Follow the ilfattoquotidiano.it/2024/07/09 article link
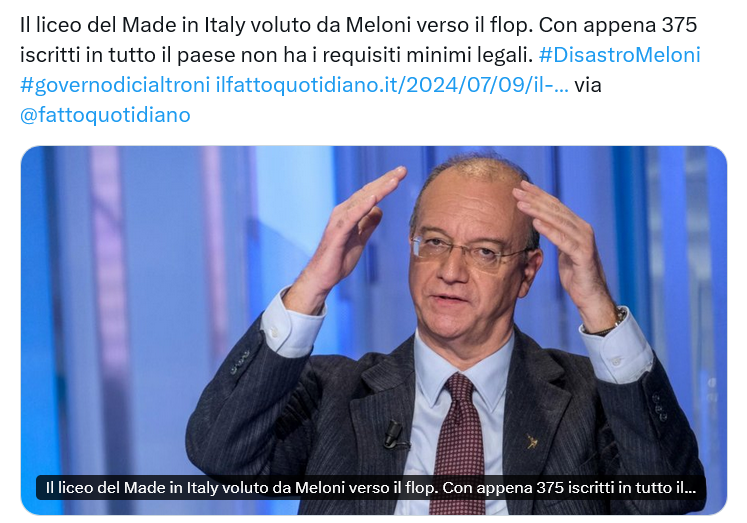This screenshot has height=523, width=747. click(392, 85)
